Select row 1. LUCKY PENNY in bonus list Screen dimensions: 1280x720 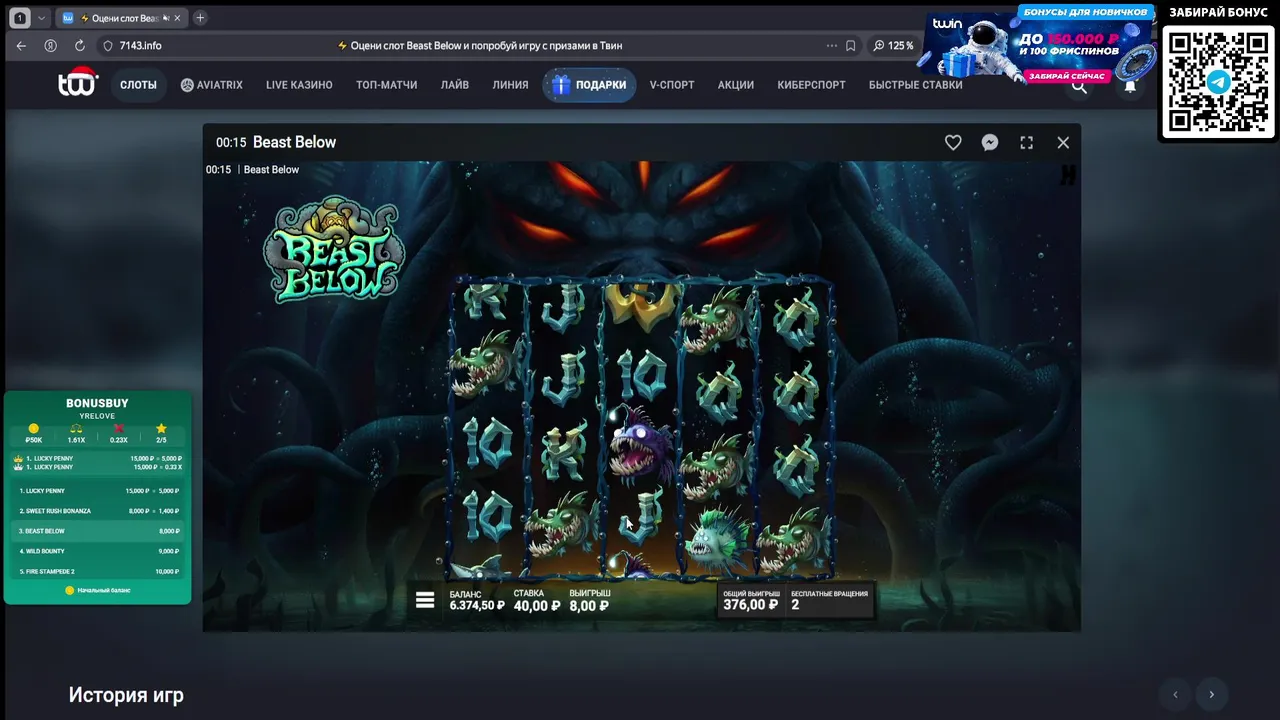(98, 491)
